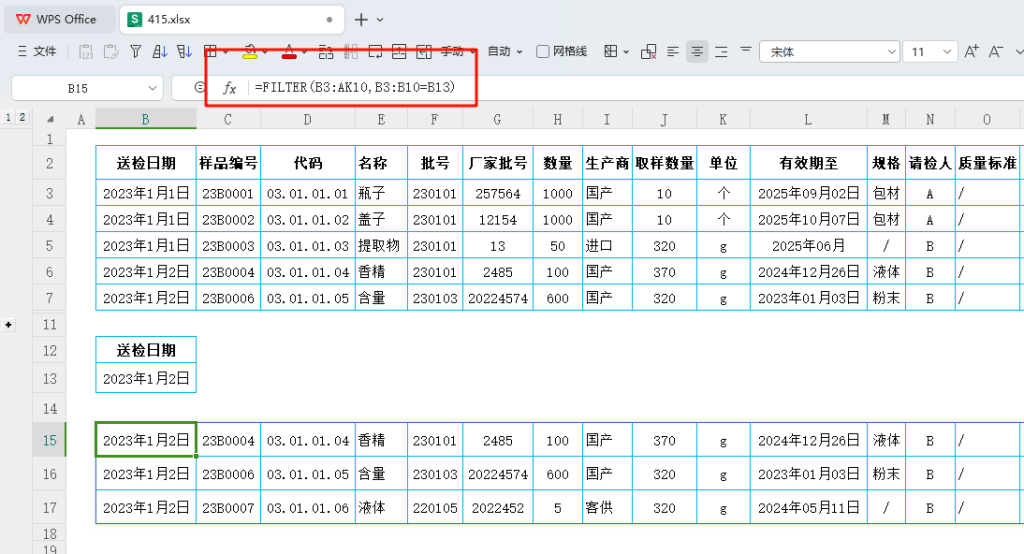Select row 15 header

50,440
